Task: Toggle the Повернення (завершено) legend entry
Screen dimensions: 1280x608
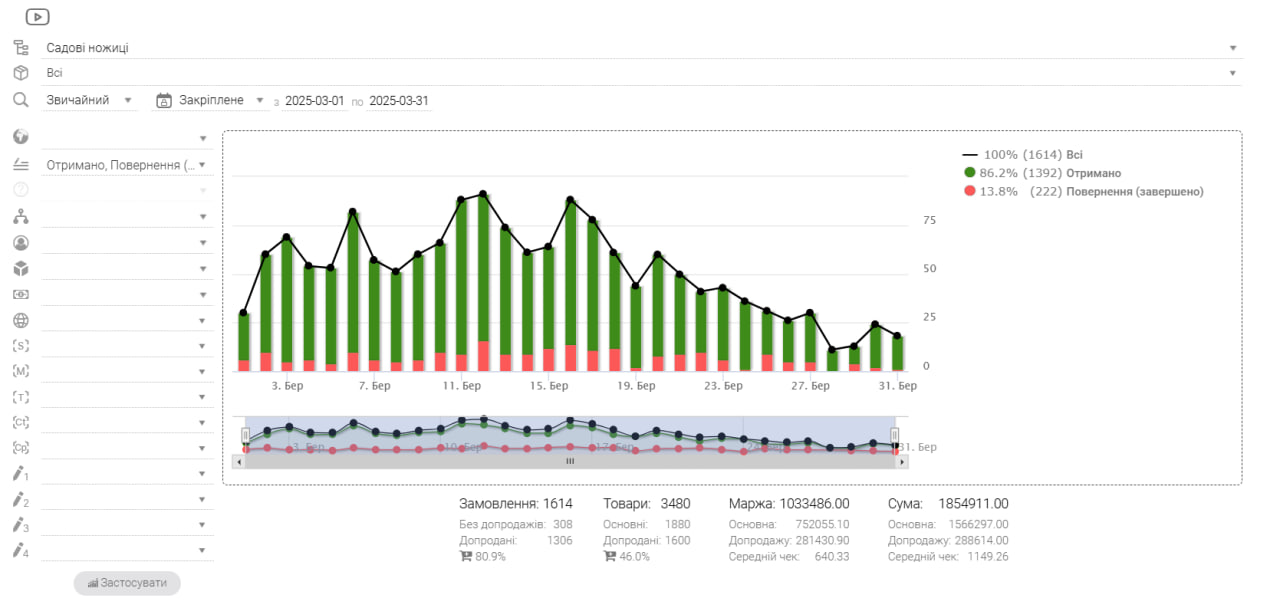Action: click(x=1083, y=191)
